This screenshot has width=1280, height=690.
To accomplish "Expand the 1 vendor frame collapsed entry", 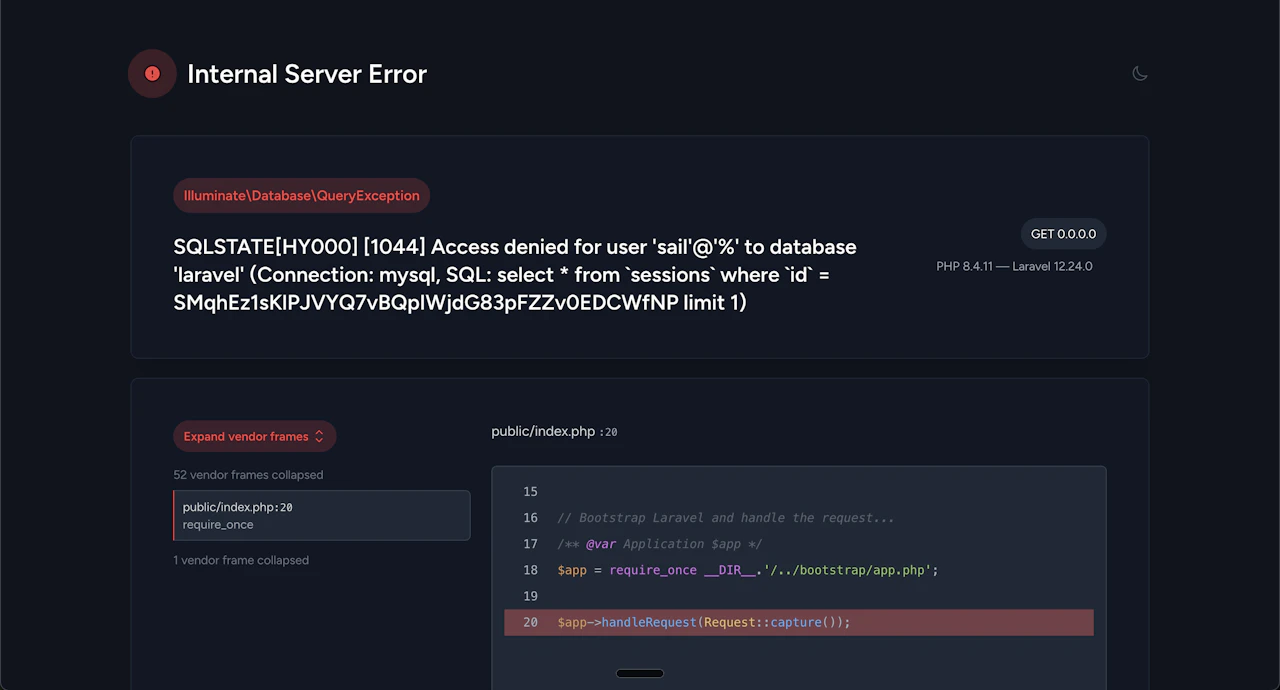I will coord(241,560).
